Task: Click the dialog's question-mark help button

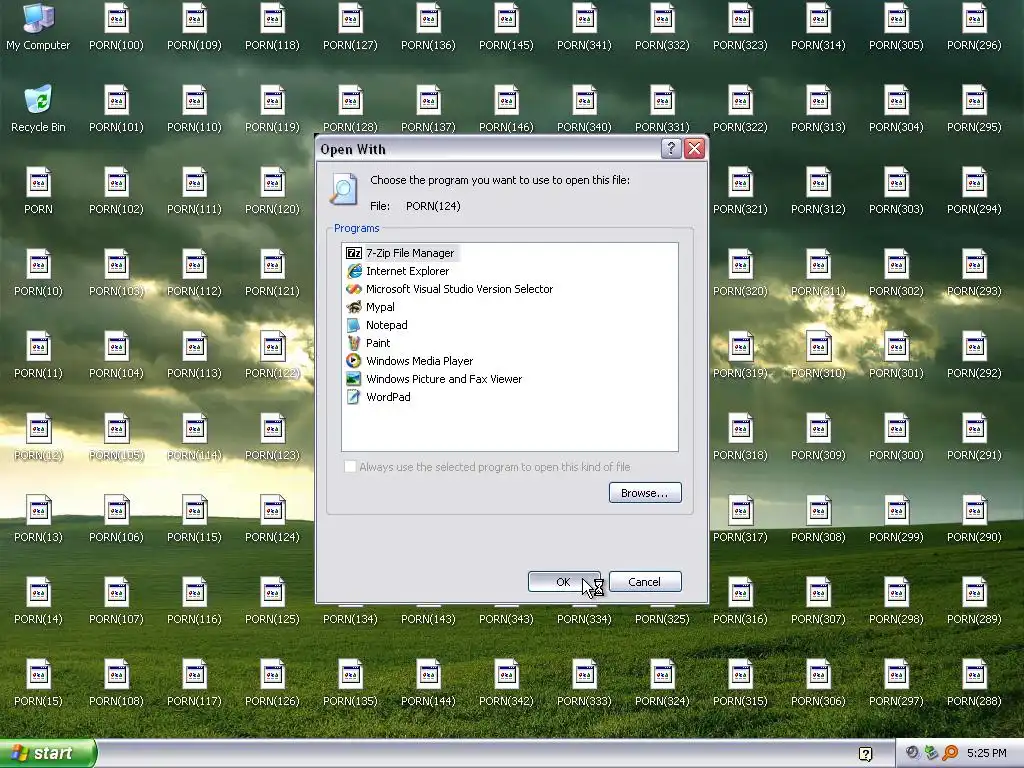Action: pyautogui.click(x=671, y=149)
